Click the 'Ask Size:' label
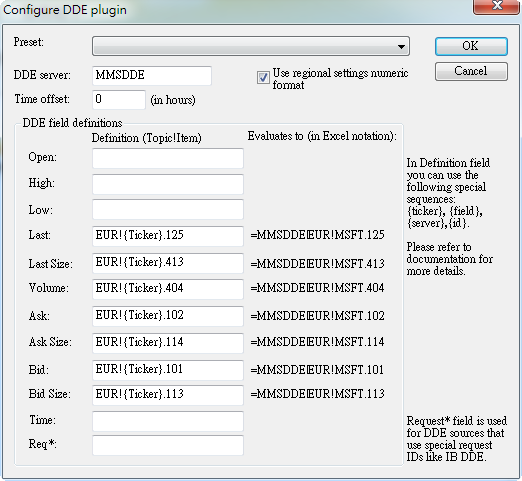522x481 pixels. (x=50, y=342)
